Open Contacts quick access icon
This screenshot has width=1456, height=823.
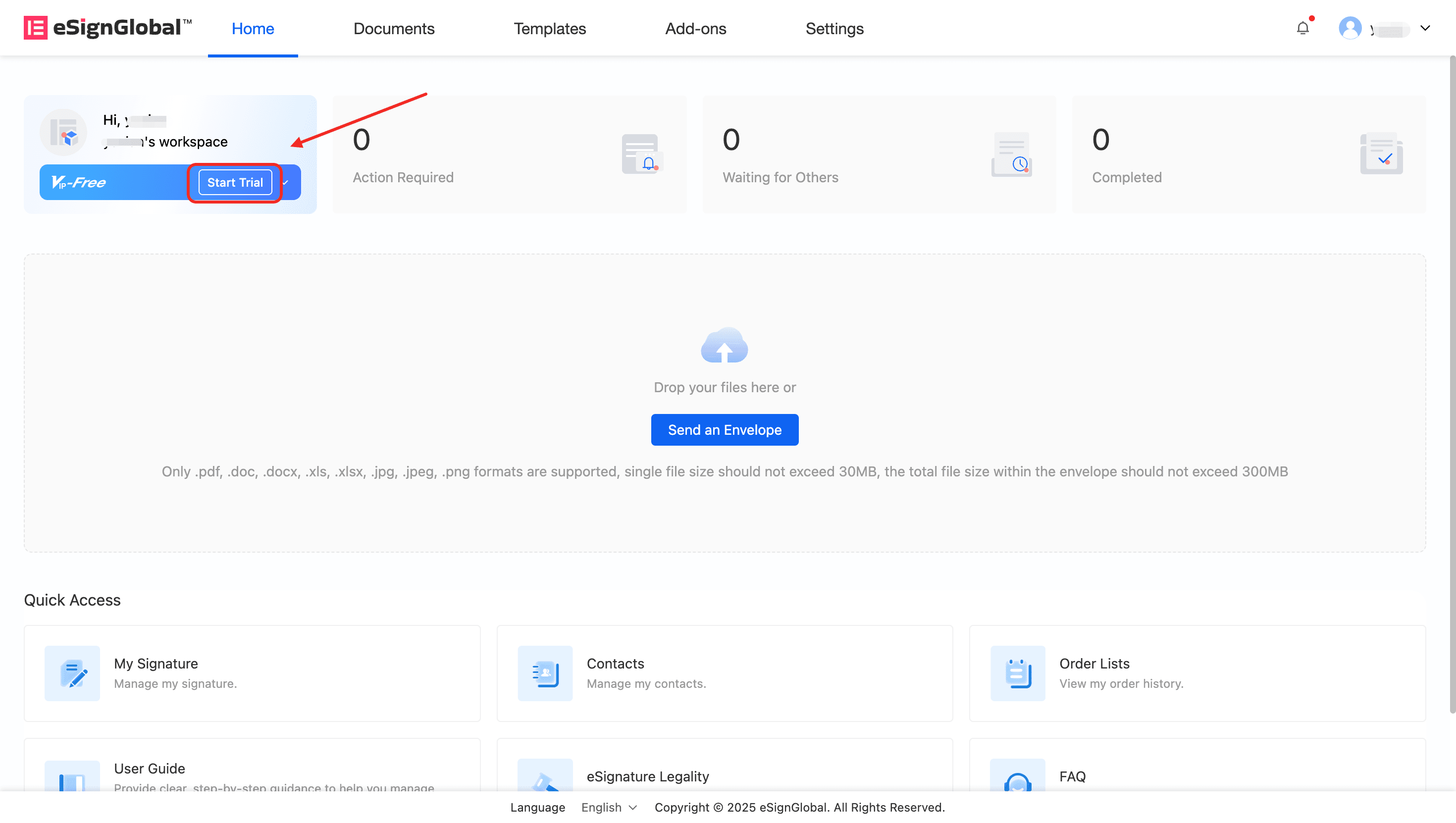545,673
